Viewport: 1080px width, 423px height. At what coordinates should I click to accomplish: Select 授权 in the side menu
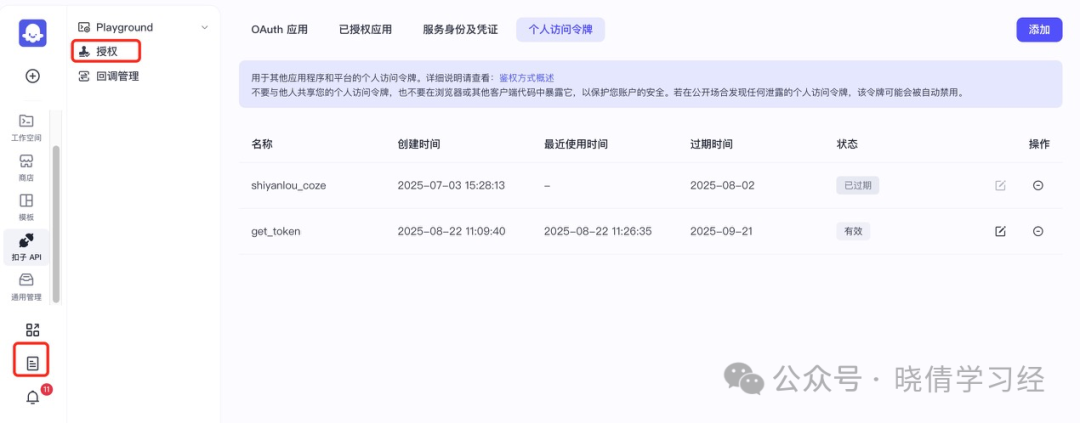(106, 51)
